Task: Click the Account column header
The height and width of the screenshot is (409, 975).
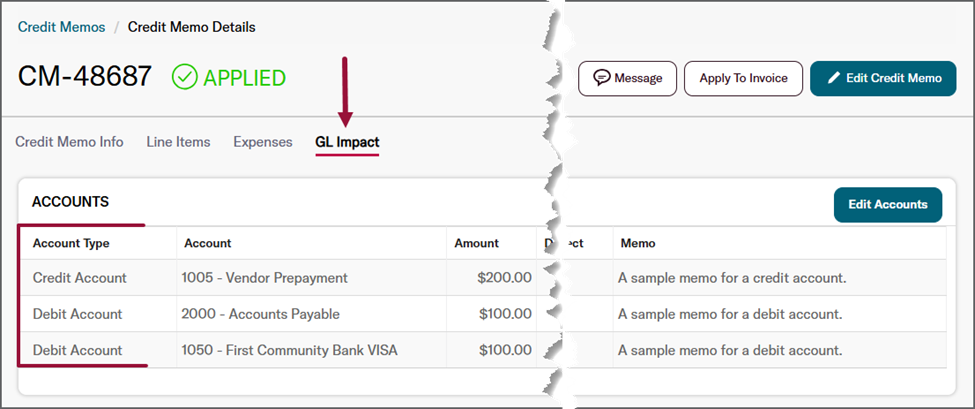Action: tap(207, 243)
